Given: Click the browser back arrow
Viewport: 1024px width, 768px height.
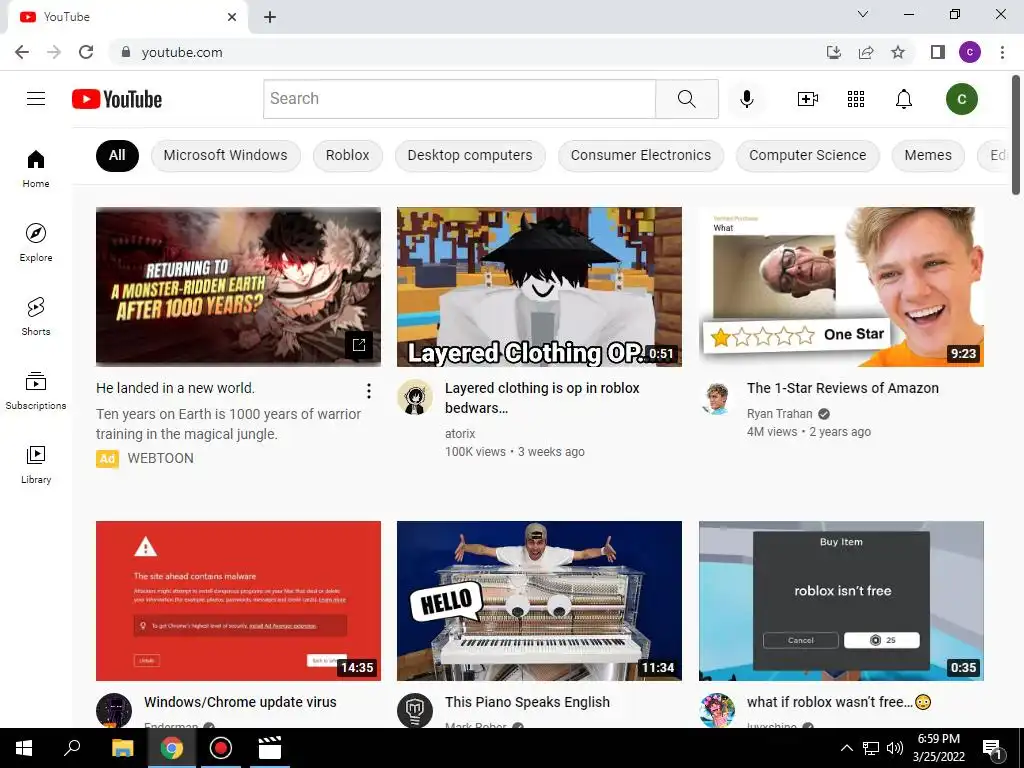Looking at the screenshot, I should point(22,52).
